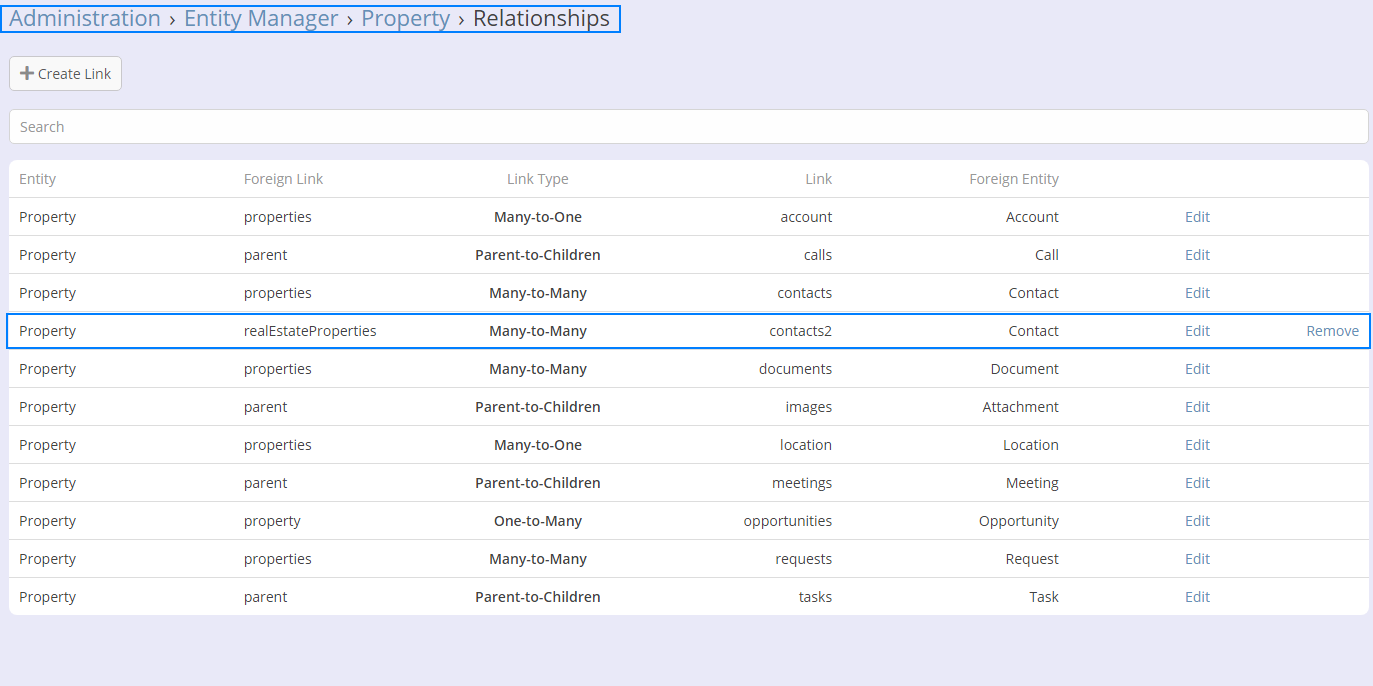Navigate to Property breadcrumb link

[405, 19]
